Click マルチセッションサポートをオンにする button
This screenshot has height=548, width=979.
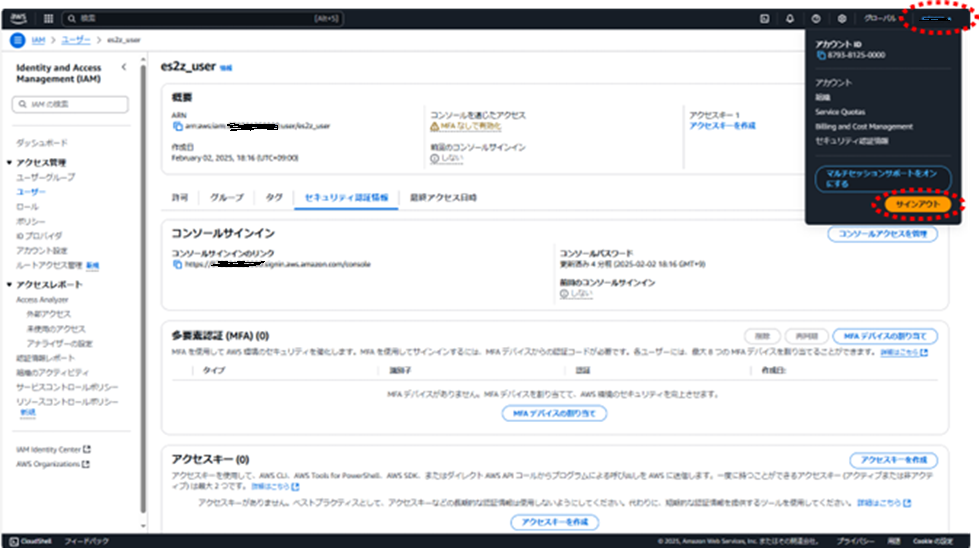pos(882,179)
